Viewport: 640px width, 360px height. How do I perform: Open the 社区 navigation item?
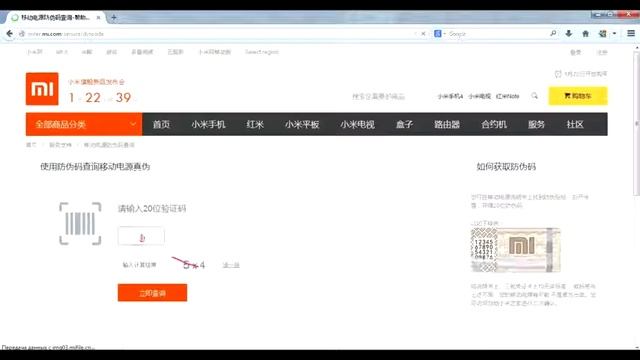click(575, 124)
